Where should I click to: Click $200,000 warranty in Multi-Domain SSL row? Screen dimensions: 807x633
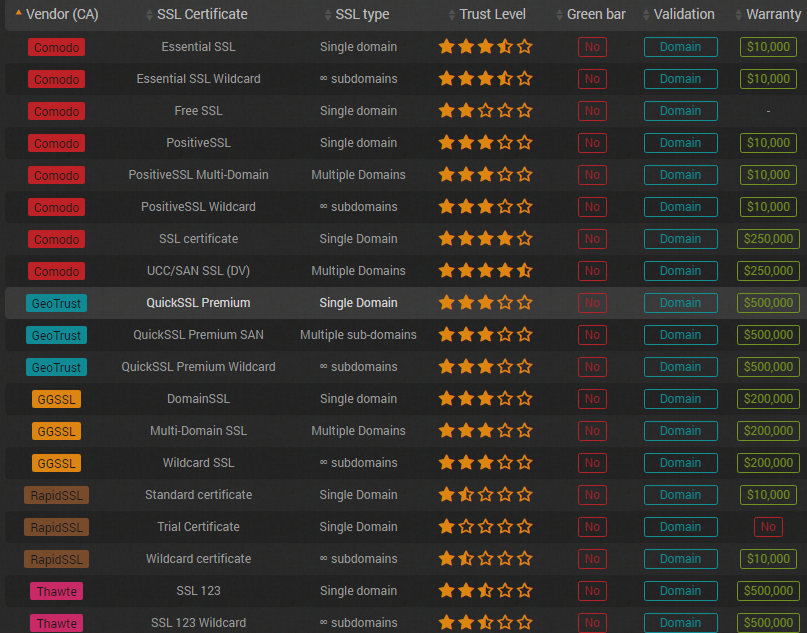tap(768, 431)
